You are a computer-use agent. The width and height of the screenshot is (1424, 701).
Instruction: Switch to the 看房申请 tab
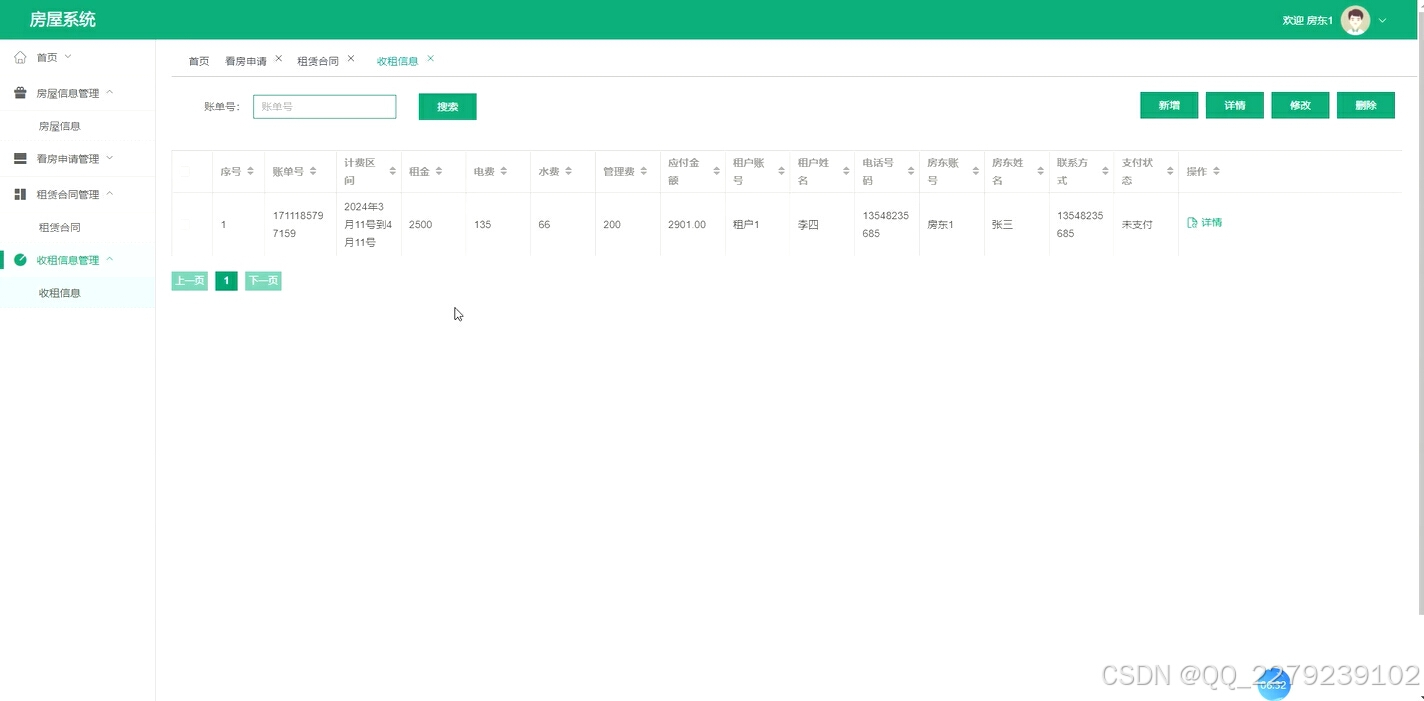[x=248, y=60]
